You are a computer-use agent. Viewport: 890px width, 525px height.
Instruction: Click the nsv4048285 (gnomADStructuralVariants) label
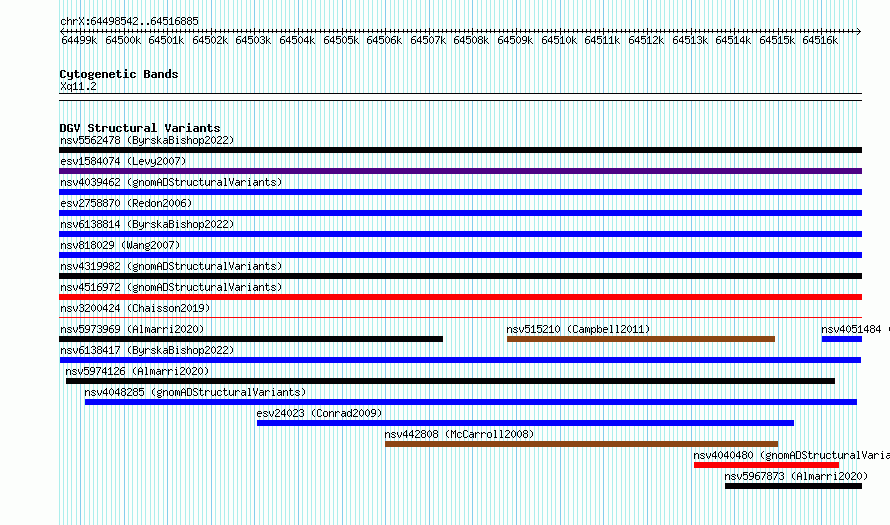(x=195, y=392)
